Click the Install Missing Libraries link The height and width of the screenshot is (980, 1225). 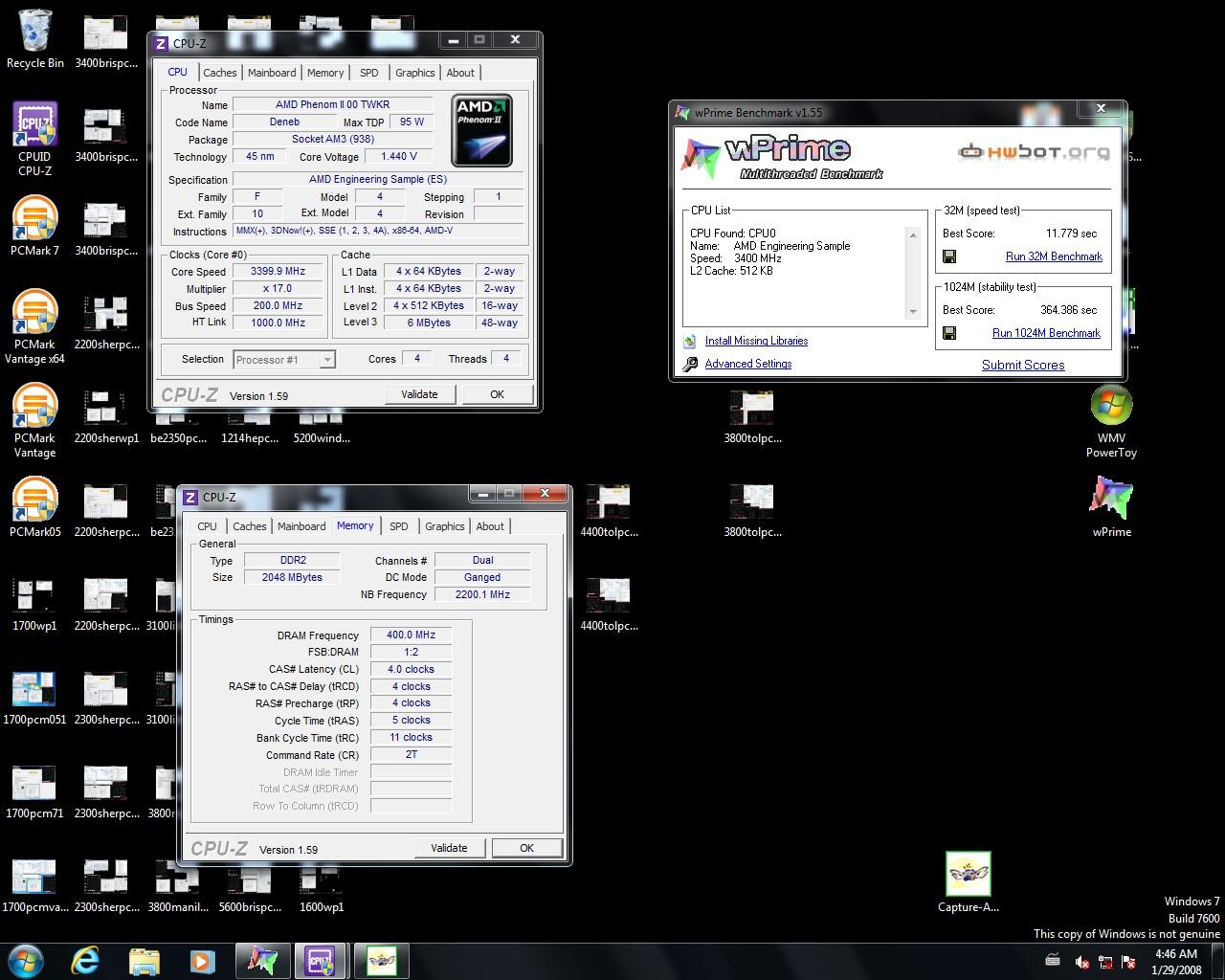click(756, 341)
